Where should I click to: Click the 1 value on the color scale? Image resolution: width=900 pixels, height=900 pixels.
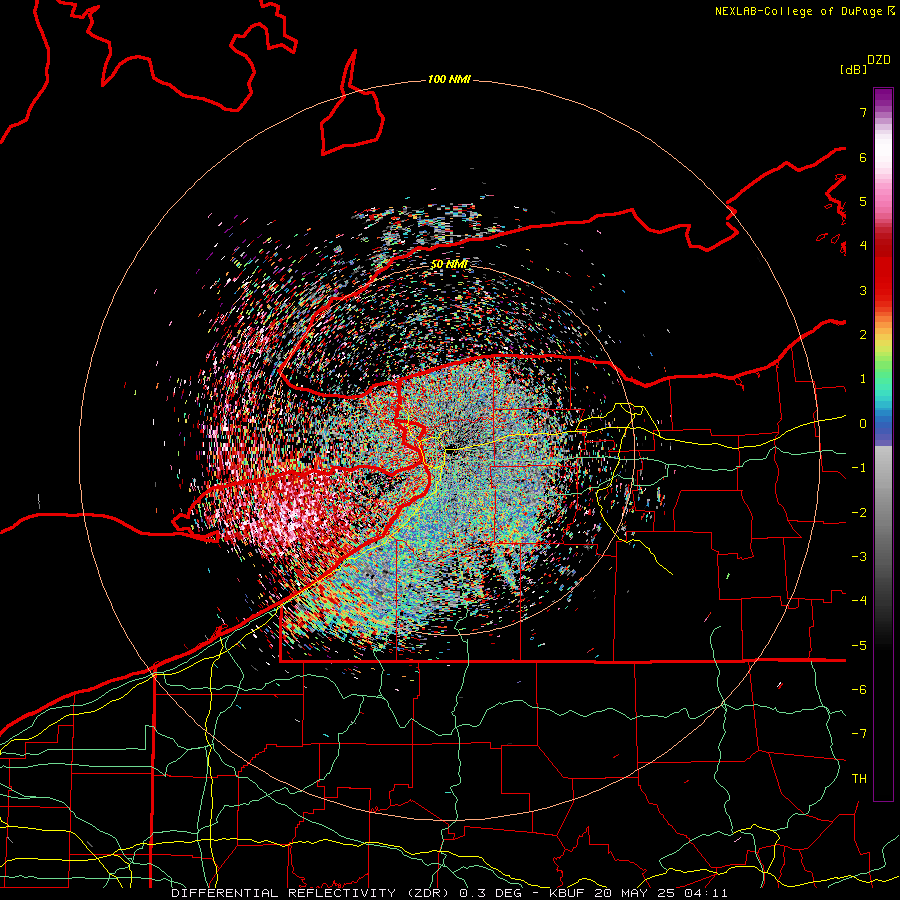863,379
